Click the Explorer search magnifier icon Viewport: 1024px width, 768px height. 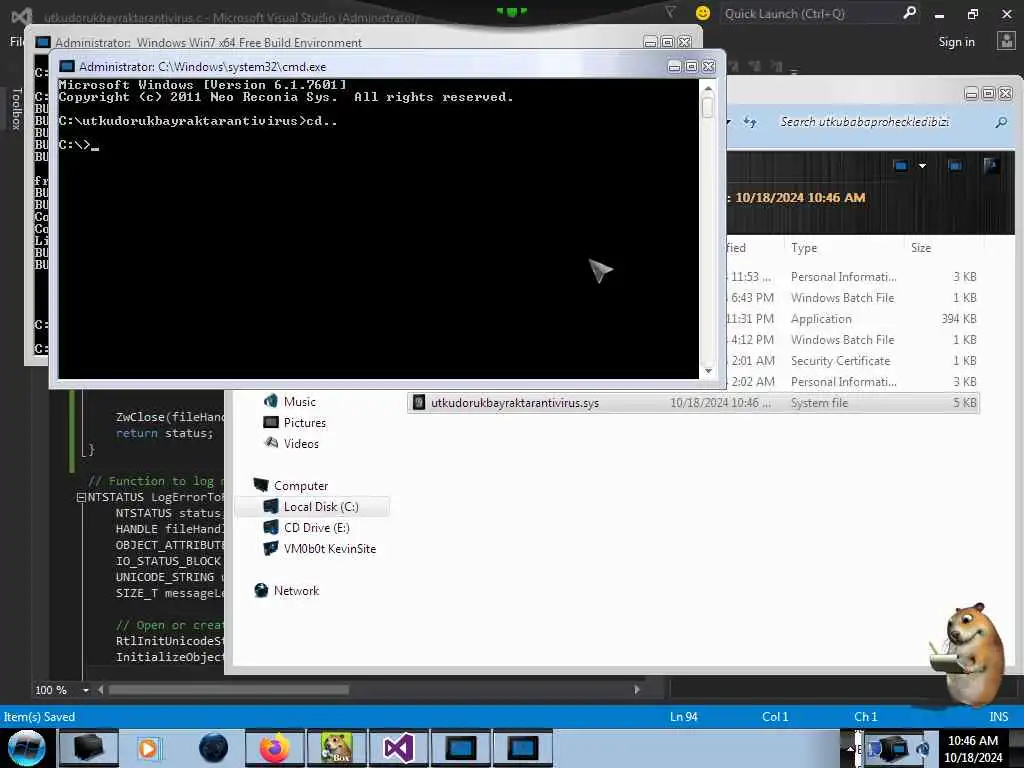click(x=1001, y=122)
